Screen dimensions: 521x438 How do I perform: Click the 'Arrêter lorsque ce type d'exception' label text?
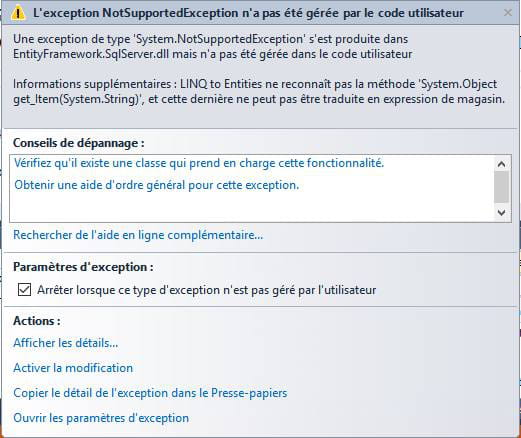(x=207, y=290)
